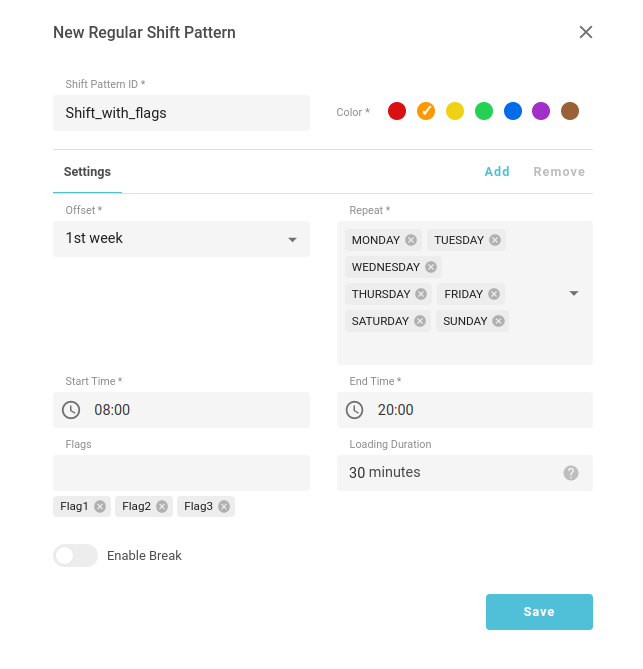Delete the Flag3 chip
Viewport: 643px width, 669px height.
(224, 507)
